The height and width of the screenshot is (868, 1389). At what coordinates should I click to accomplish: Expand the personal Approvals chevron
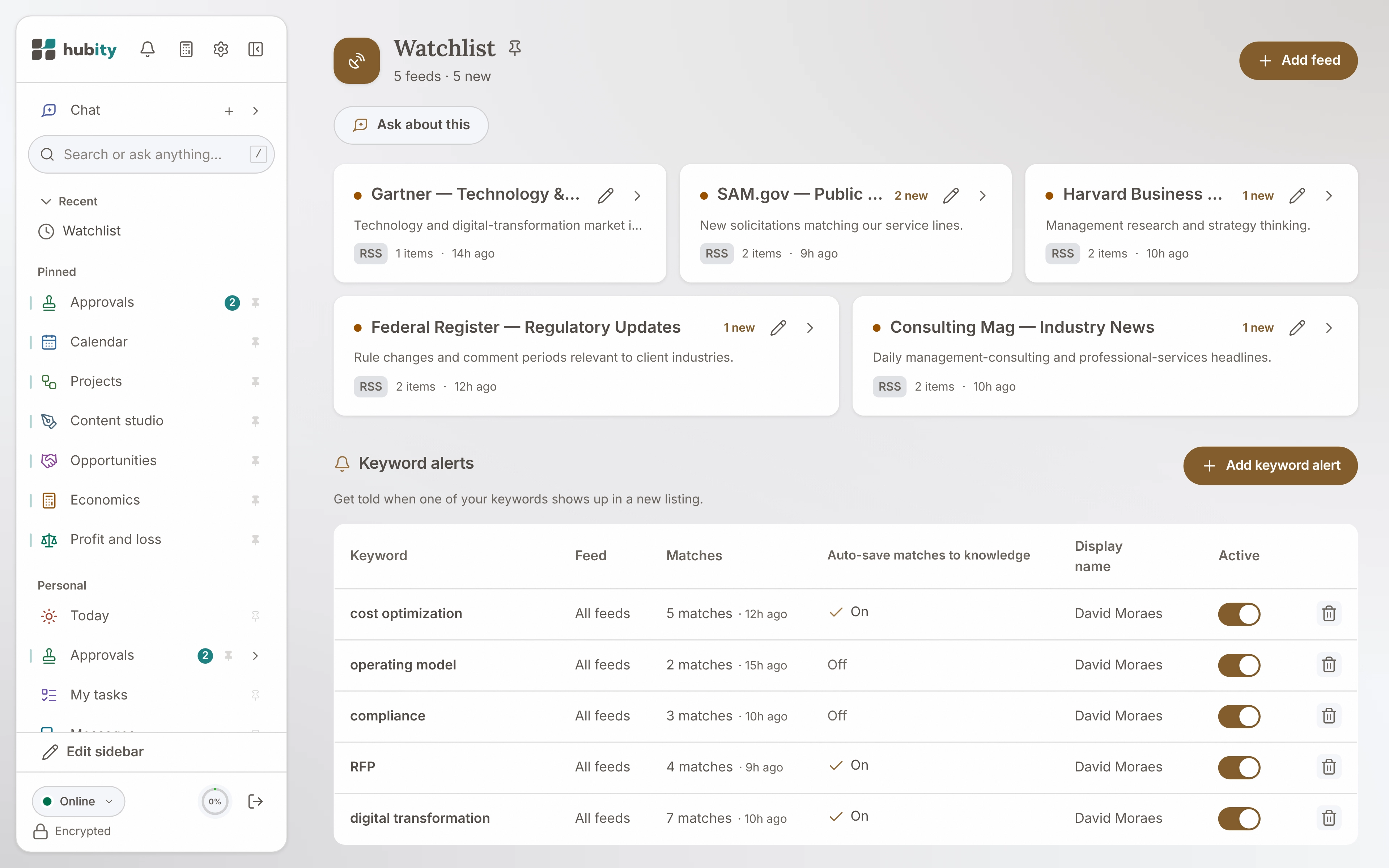(x=255, y=656)
